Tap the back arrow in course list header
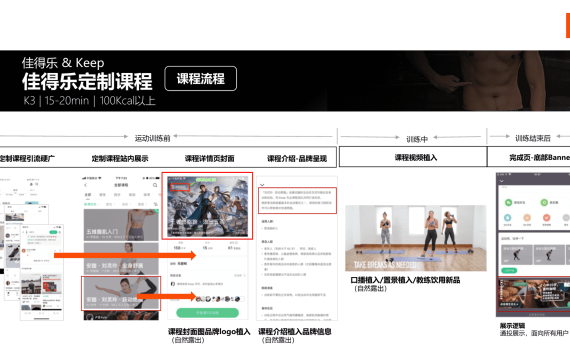The height and width of the screenshot is (360, 570). 86,185
